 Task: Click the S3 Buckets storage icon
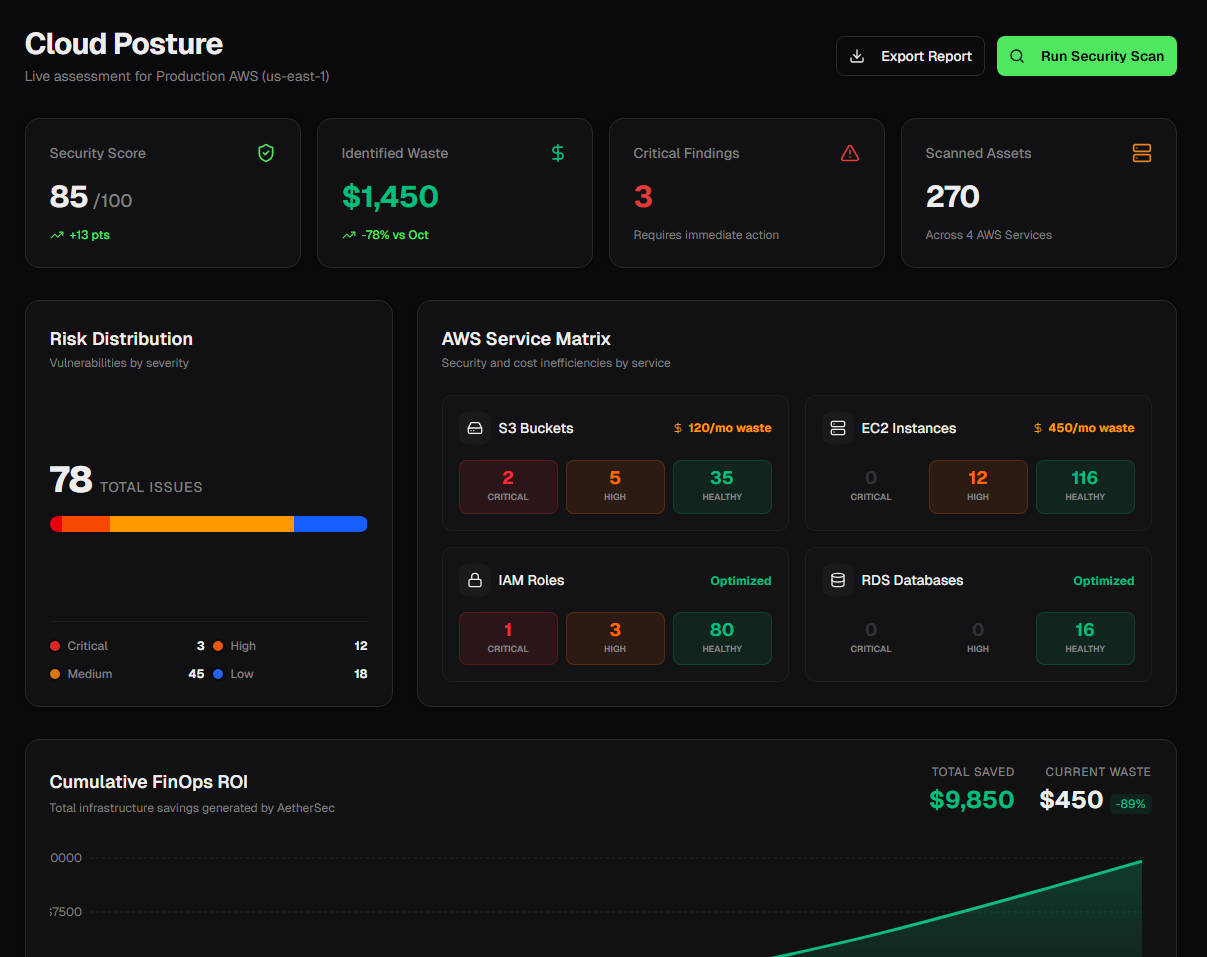tap(475, 428)
